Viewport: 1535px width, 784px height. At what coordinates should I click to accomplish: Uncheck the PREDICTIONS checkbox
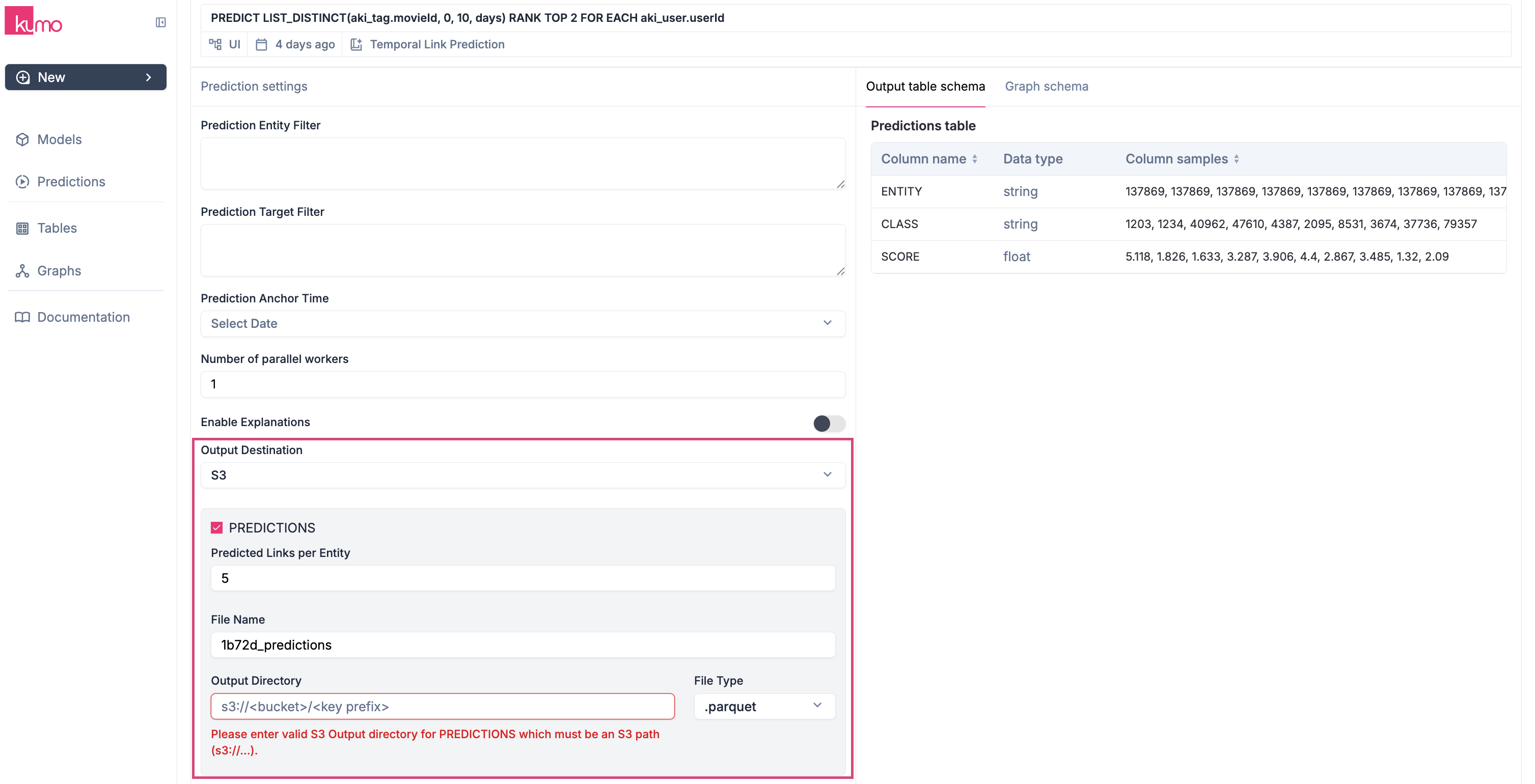217,528
